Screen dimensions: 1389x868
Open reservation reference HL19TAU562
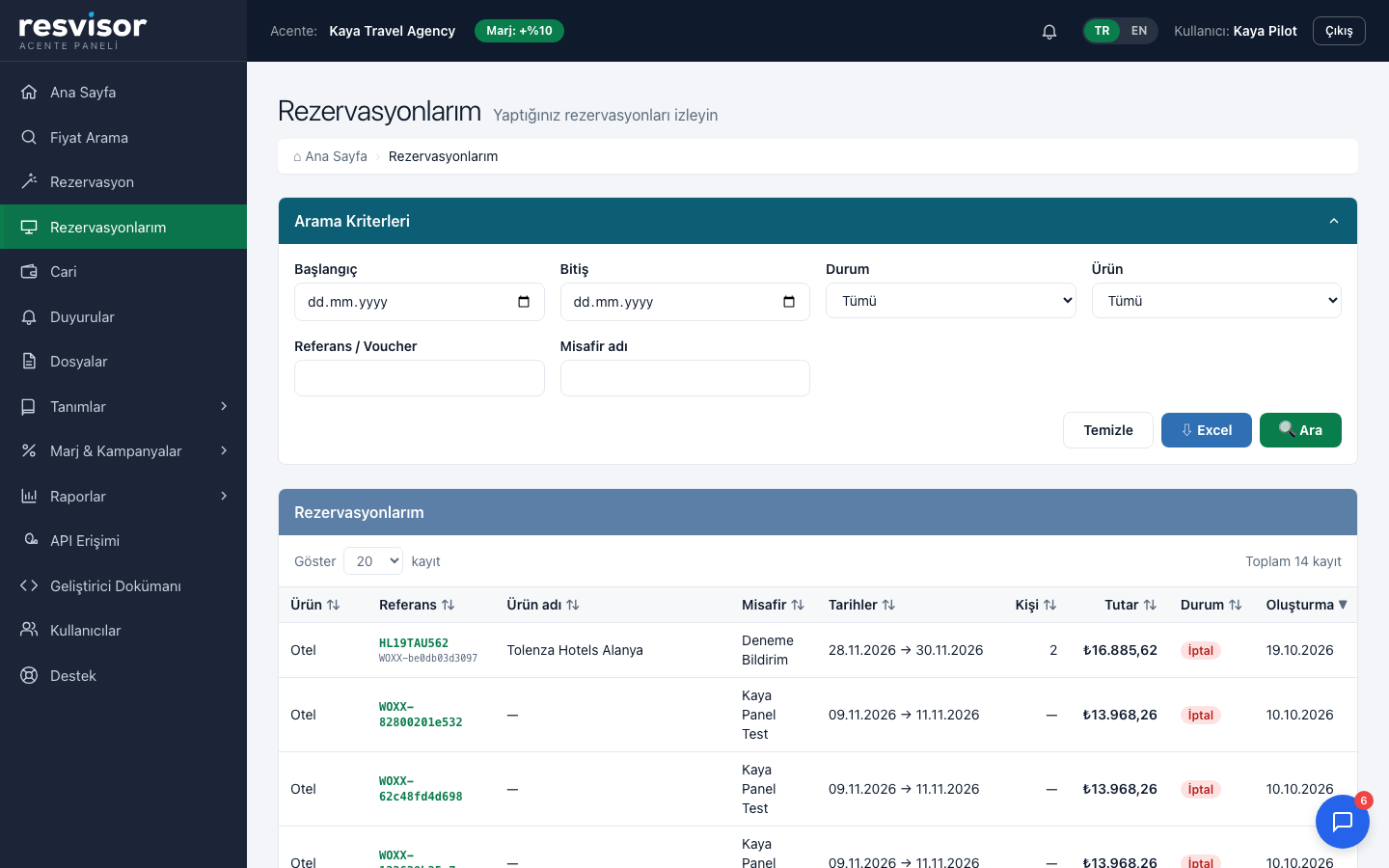pos(414,643)
